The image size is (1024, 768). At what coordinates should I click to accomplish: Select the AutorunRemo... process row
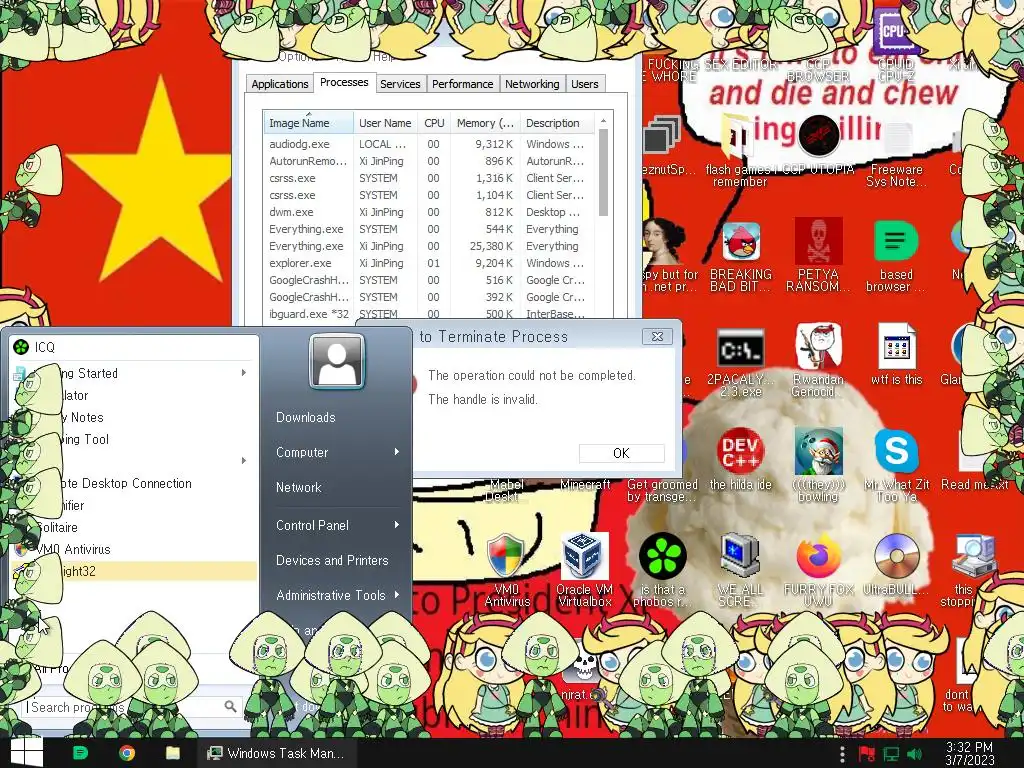429,161
